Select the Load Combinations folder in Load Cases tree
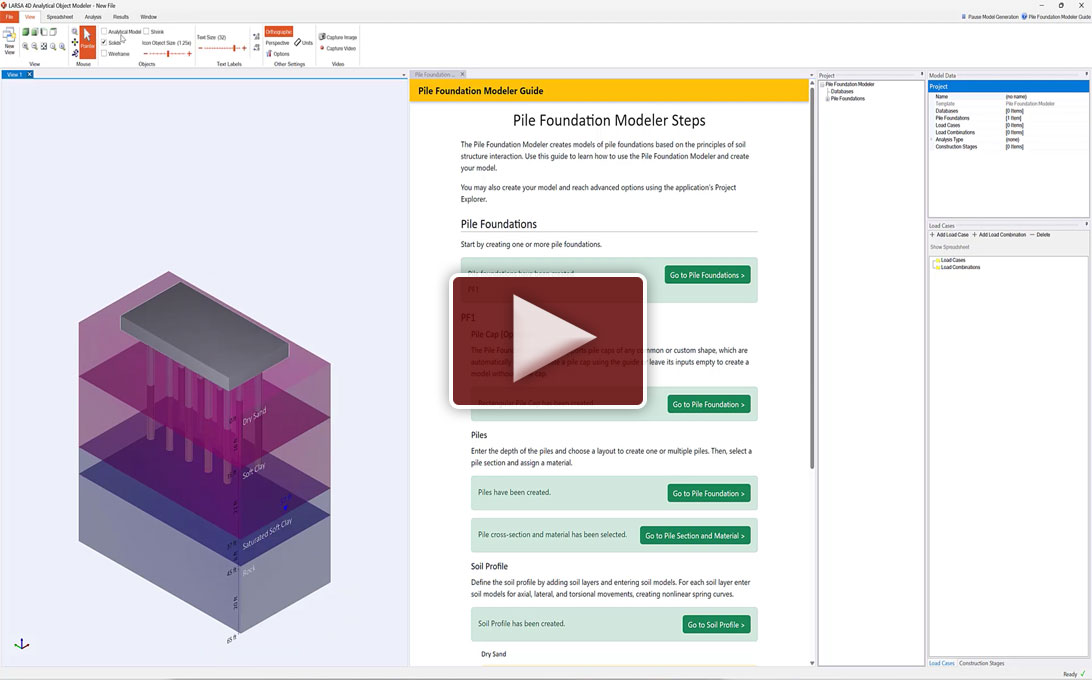 click(960, 268)
